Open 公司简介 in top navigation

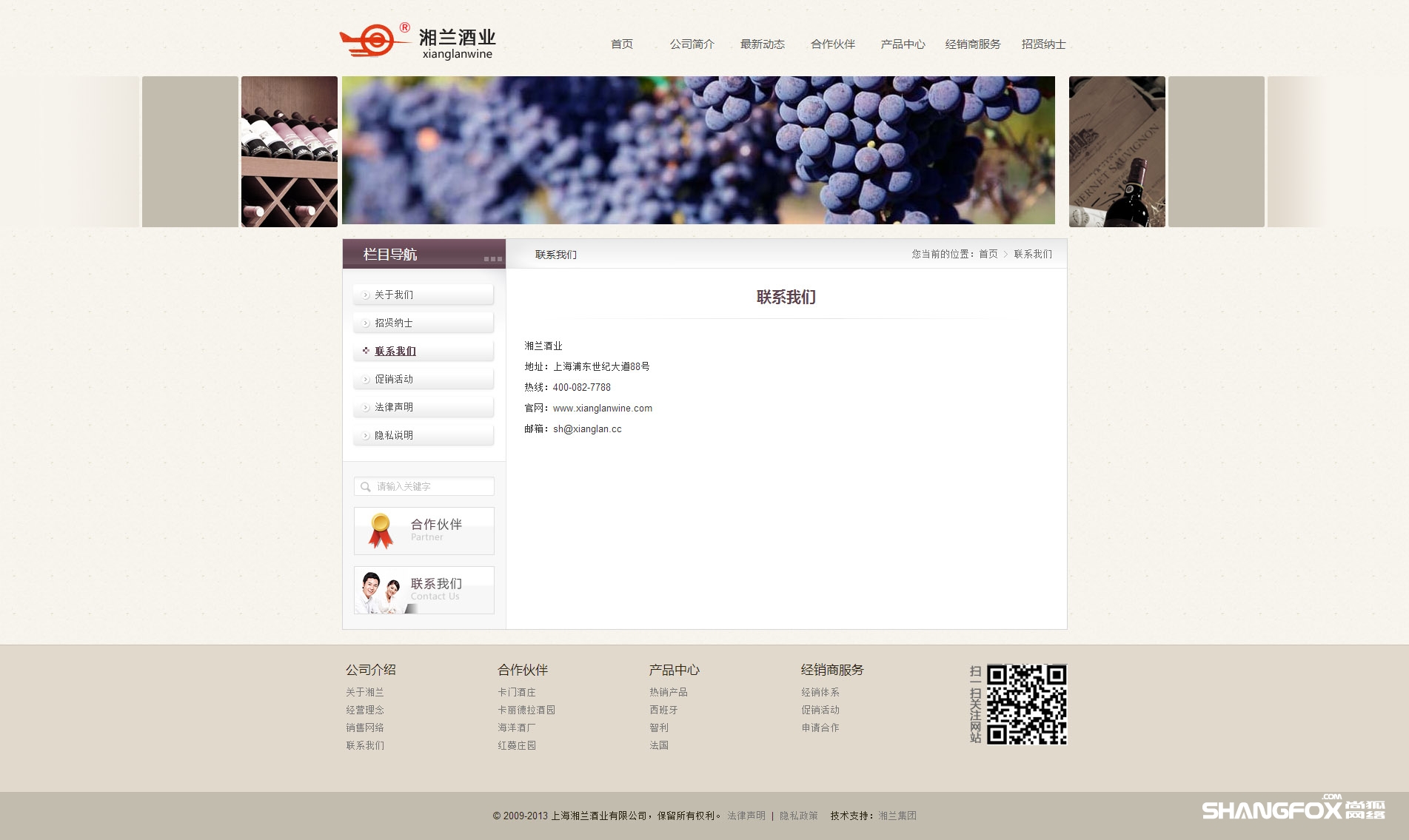click(692, 44)
